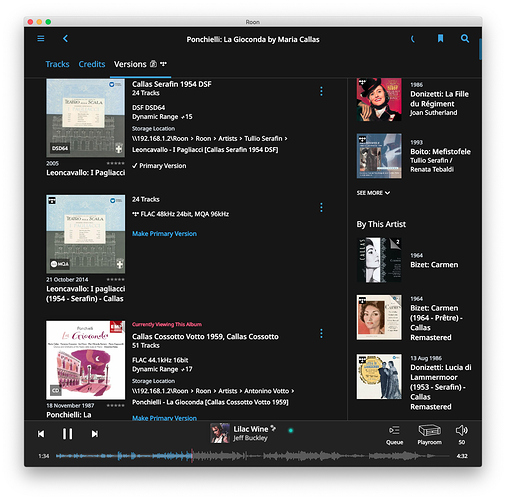Open search with the magnifier icon
The width and height of the screenshot is (507, 500).
click(x=465, y=39)
